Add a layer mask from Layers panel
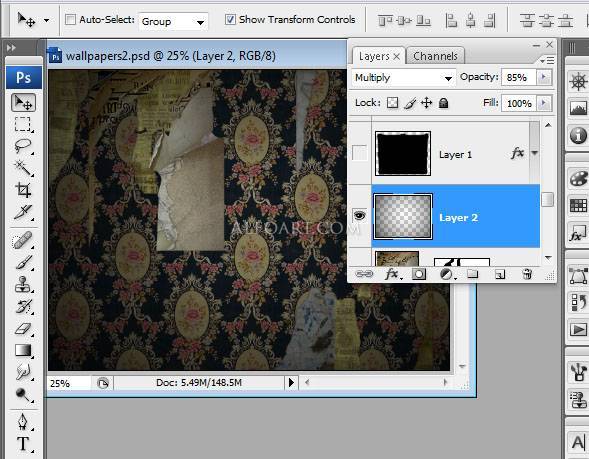 coord(419,274)
